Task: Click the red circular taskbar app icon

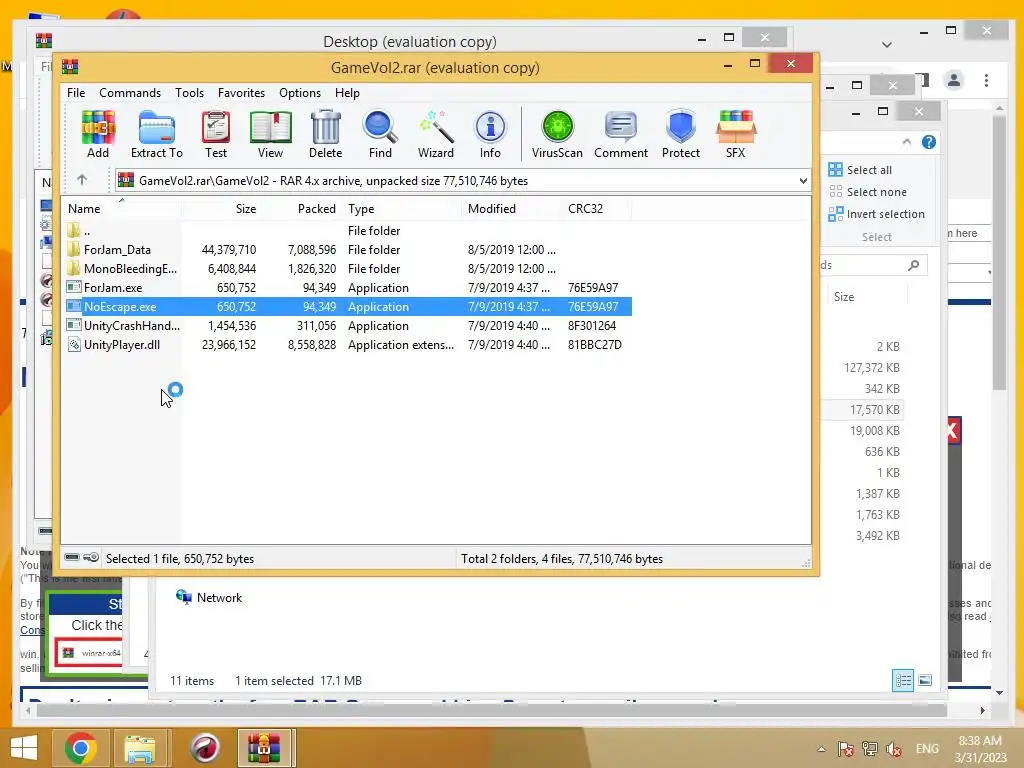Action: (204, 748)
